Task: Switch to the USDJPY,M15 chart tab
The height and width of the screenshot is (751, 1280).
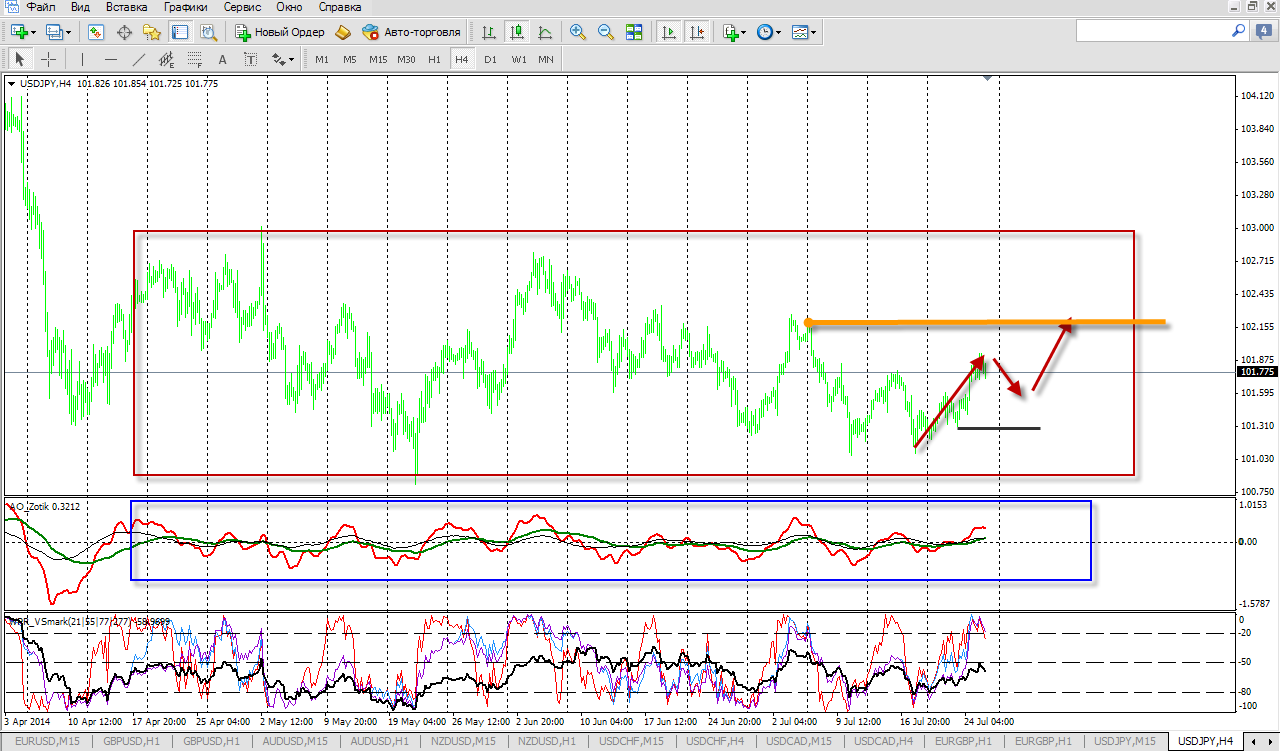Action: (1123, 741)
